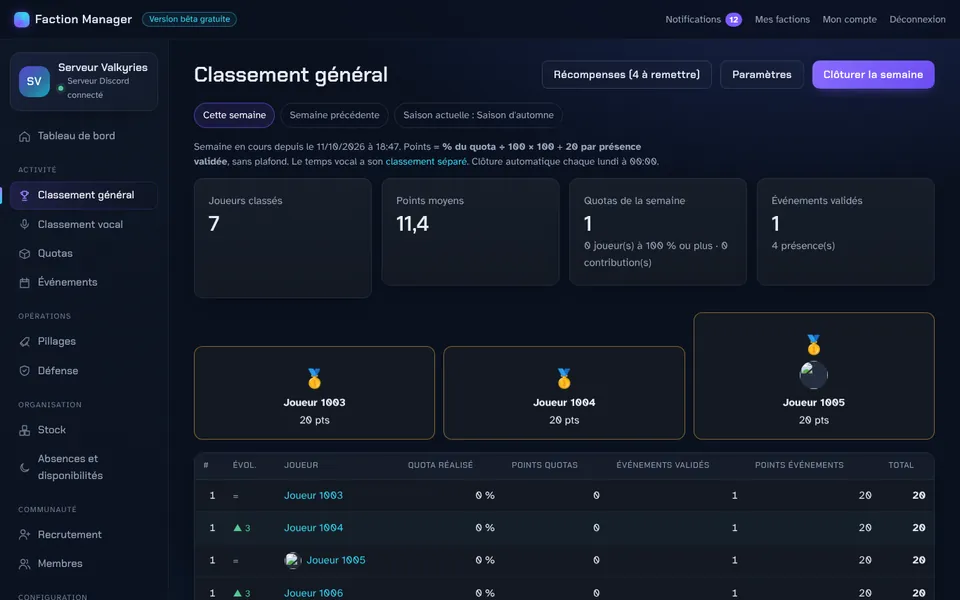Screen dimensions: 960x600
Task: Click the Absences moon icon
Action: (x=24, y=467)
